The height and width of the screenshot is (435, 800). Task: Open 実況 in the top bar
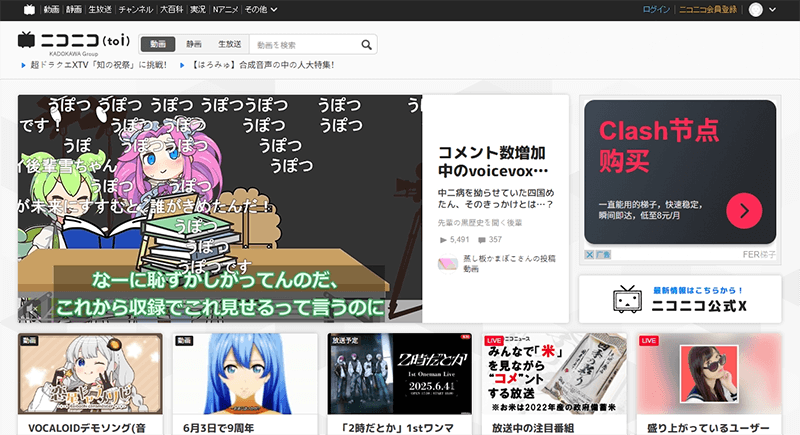click(198, 10)
